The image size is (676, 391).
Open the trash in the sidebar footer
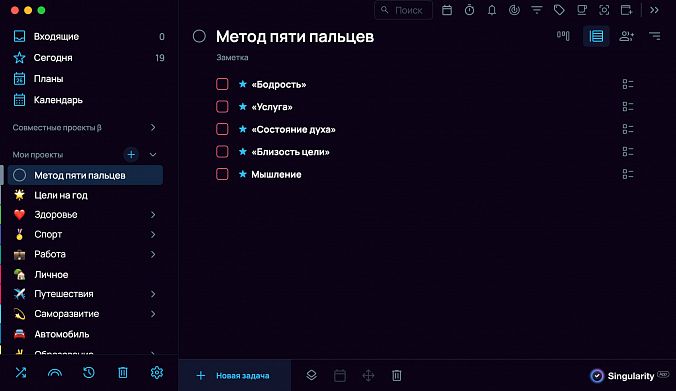click(123, 372)
